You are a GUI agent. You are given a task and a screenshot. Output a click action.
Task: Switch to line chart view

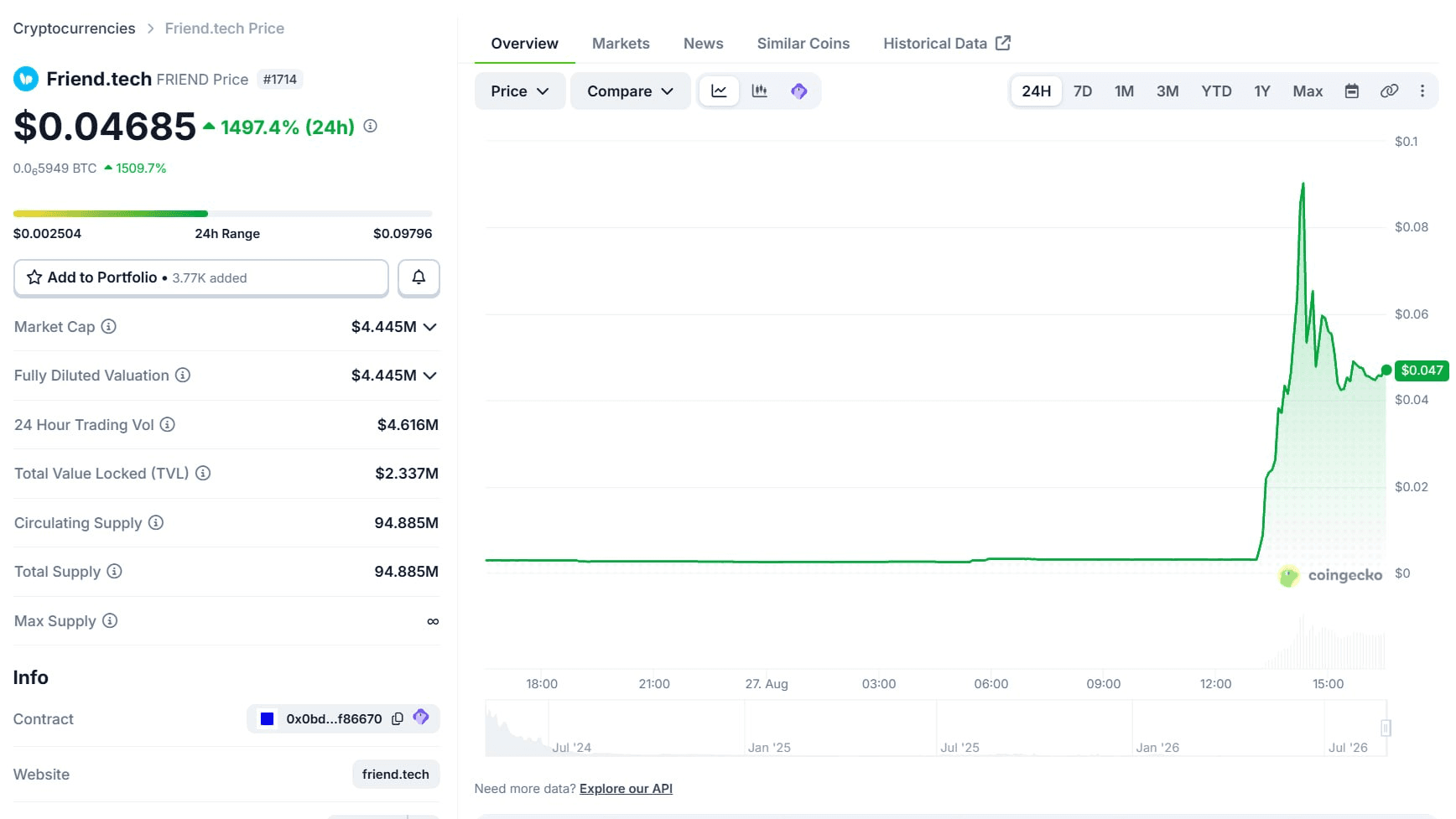pyautogui.click(x=719, y=91)
